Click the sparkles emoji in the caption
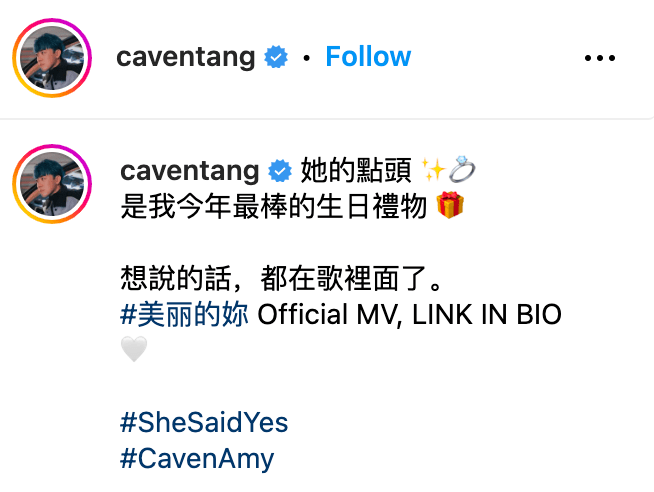This screenshot has height=492, width=654. (x=433, y=169)
